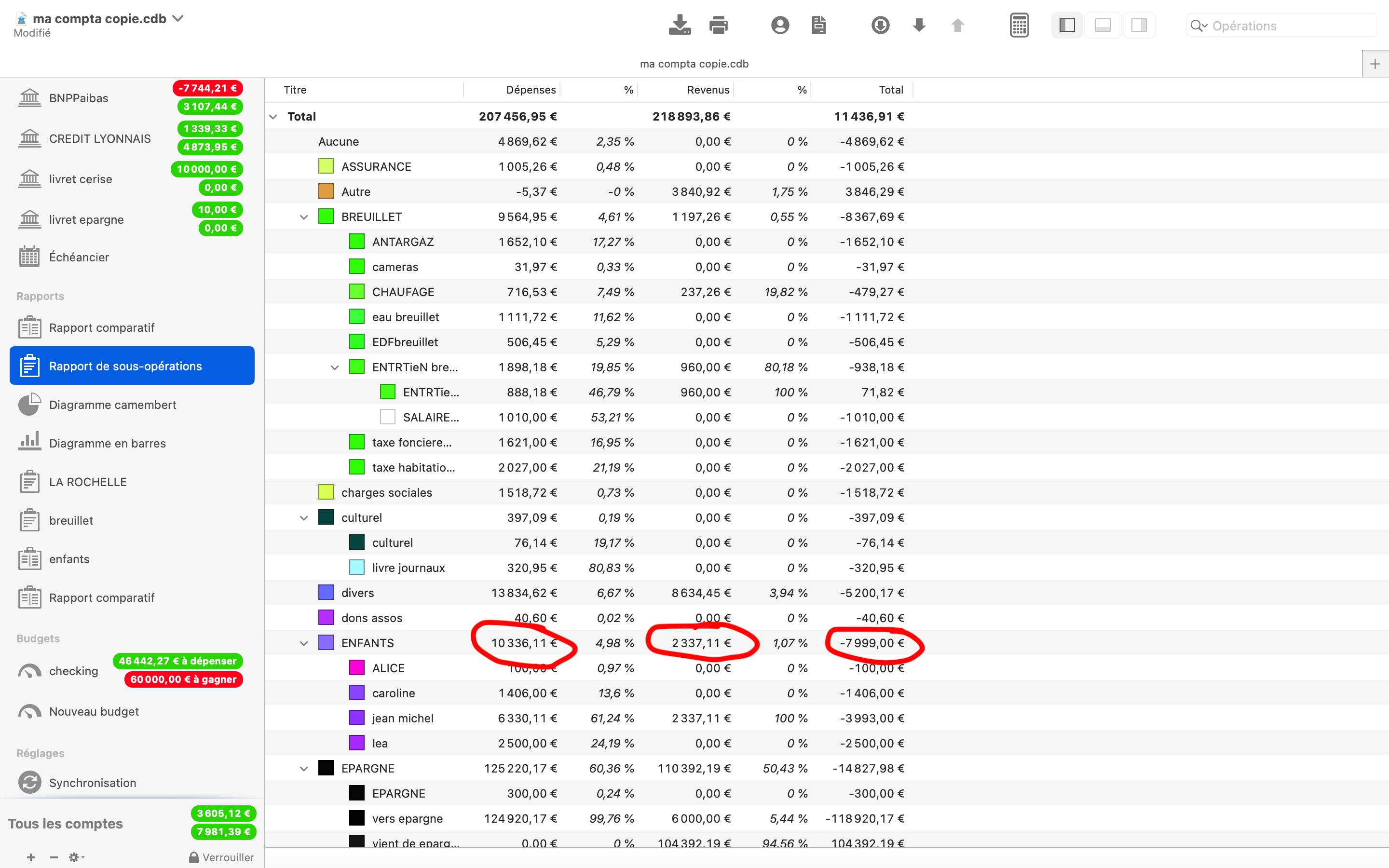This screenshot has height=868, width=1389.
Task: Toggle the left sidebar panel button
Action: click(x=1067, y=25)
